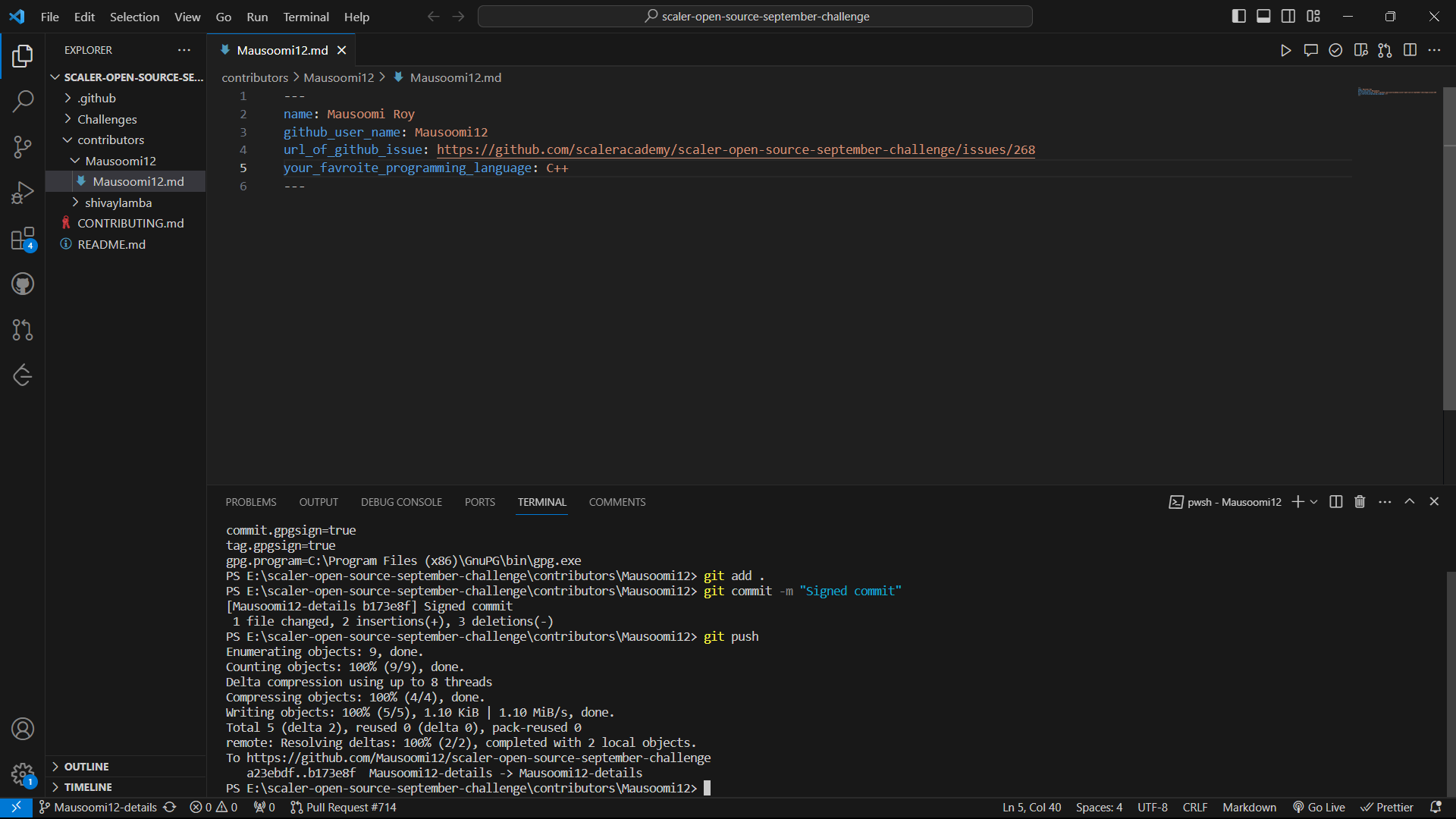Open the terminal profile dropdown chevron
Image resolution: width=1456 pixels, height=819 pixels.
(x=1314, y=501)
